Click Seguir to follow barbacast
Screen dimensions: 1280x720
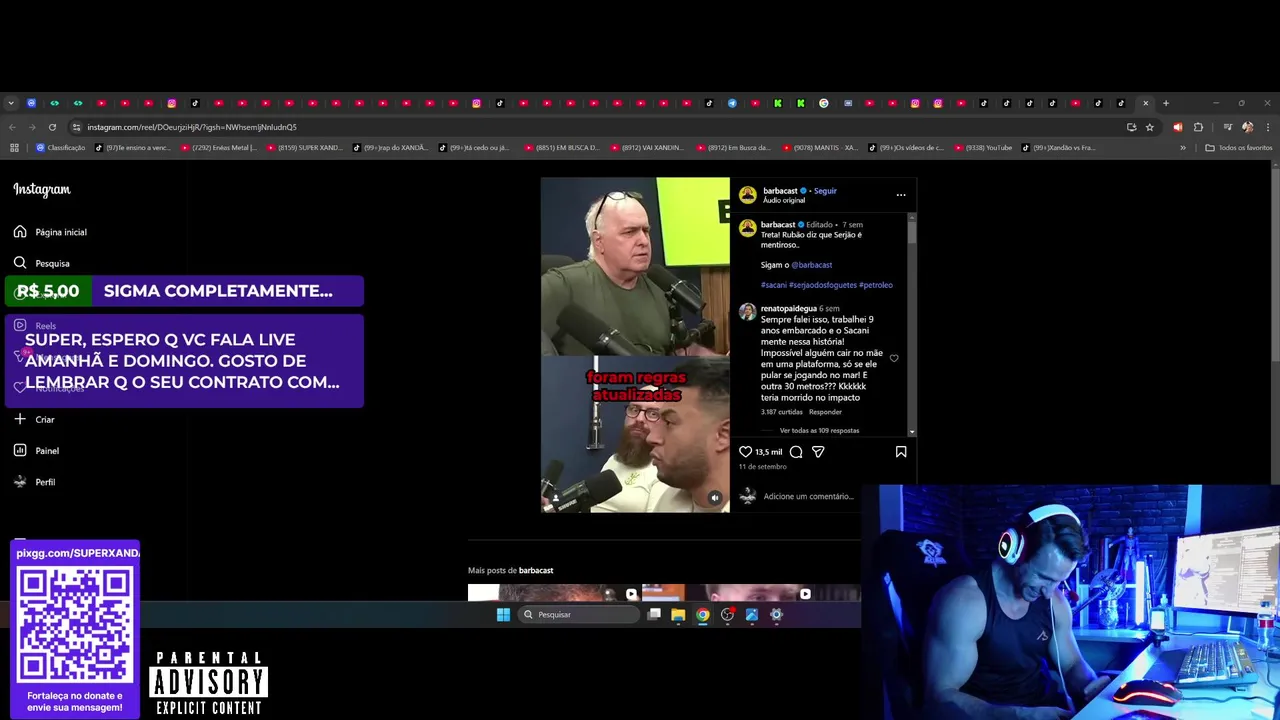click(x=825, y=191)
